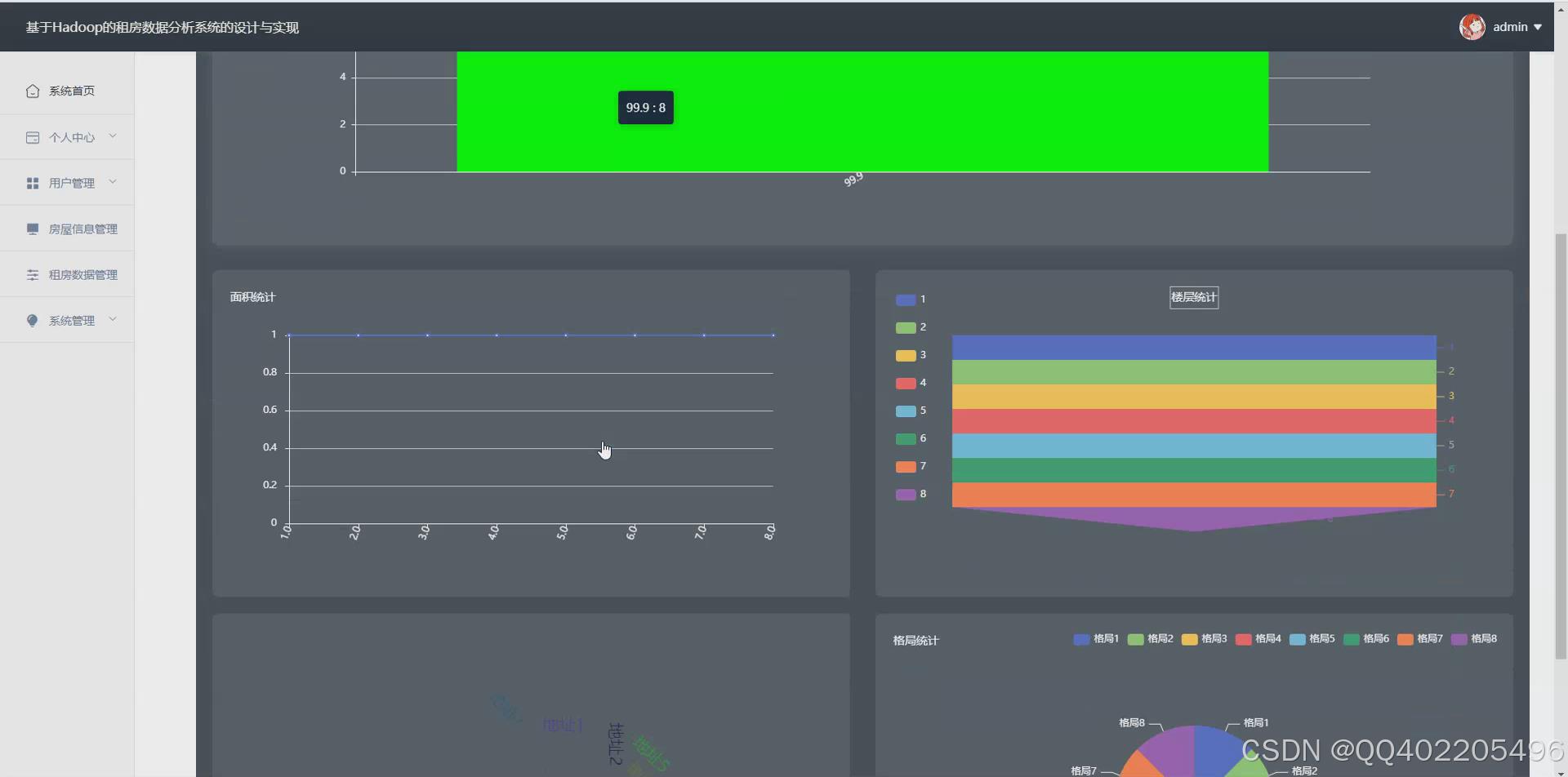Click the 地址2 word in word cloud
This screenshot has width=1568, height=777.
(615, 744)
